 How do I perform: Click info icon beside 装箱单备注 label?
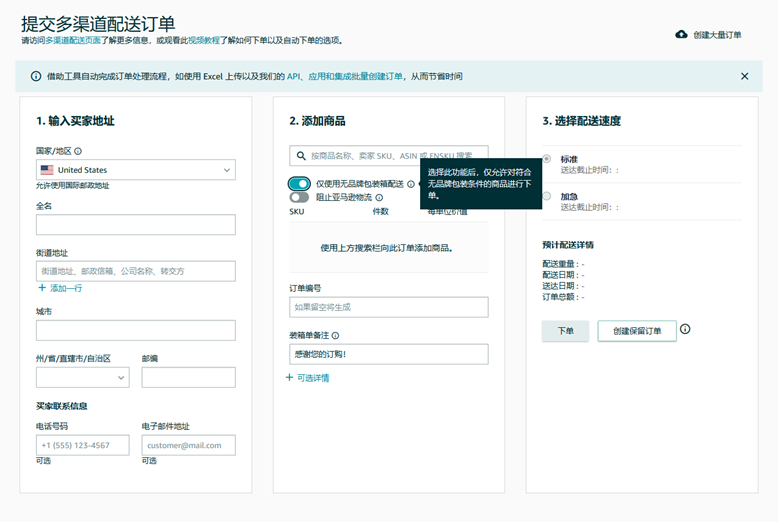point(335,336)
